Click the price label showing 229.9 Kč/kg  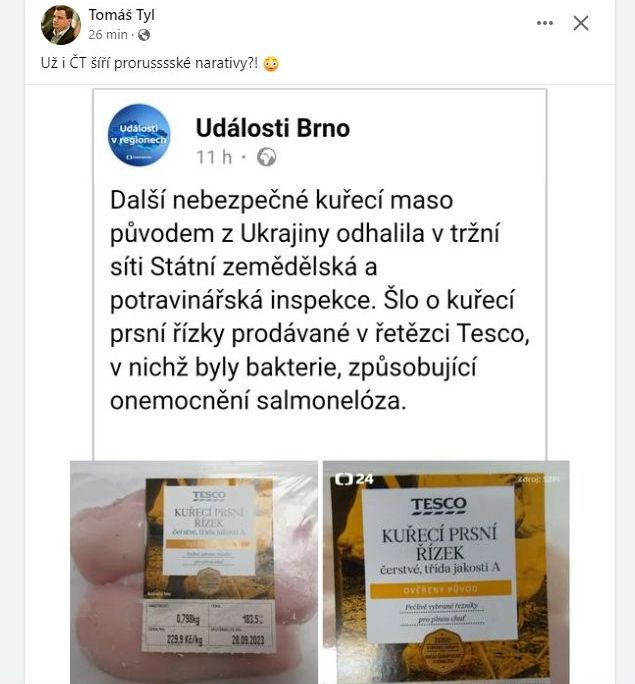[x=176, y=640]
